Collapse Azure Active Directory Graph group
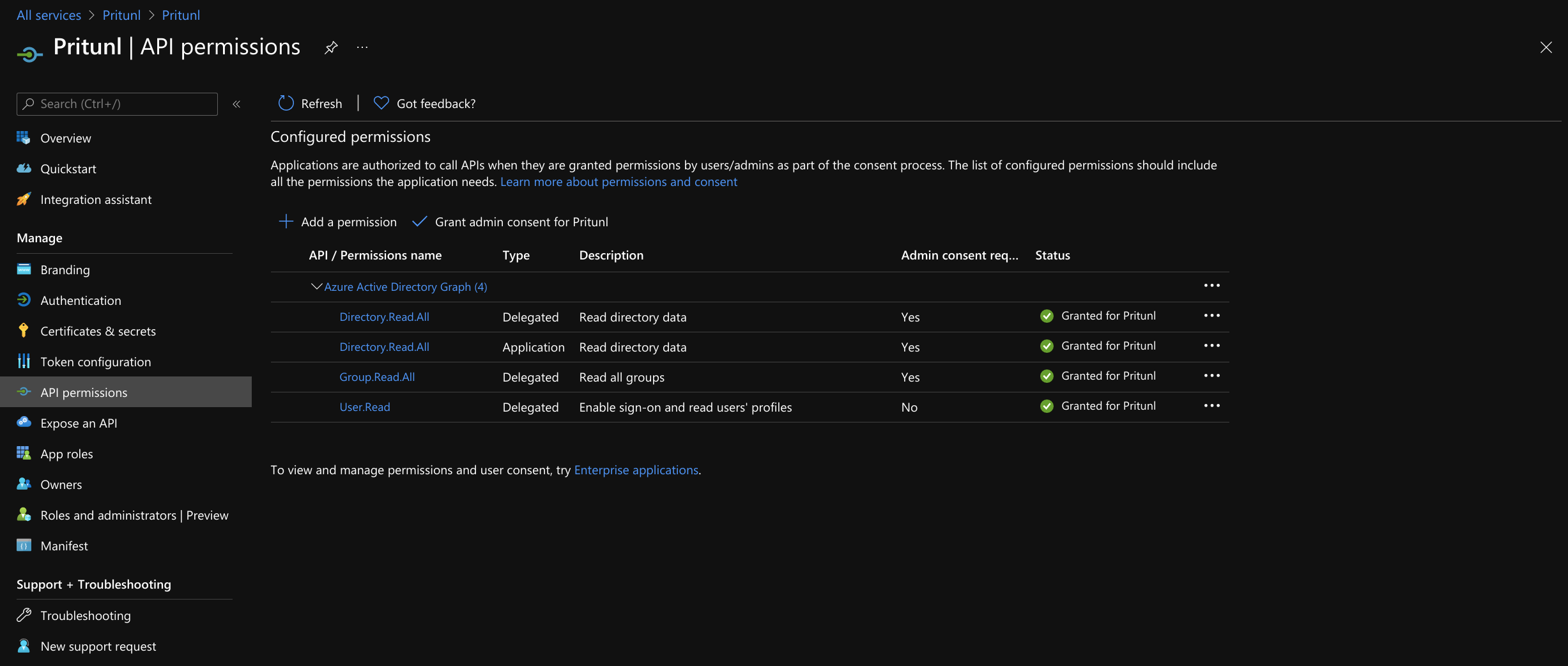 pos(316,286)
